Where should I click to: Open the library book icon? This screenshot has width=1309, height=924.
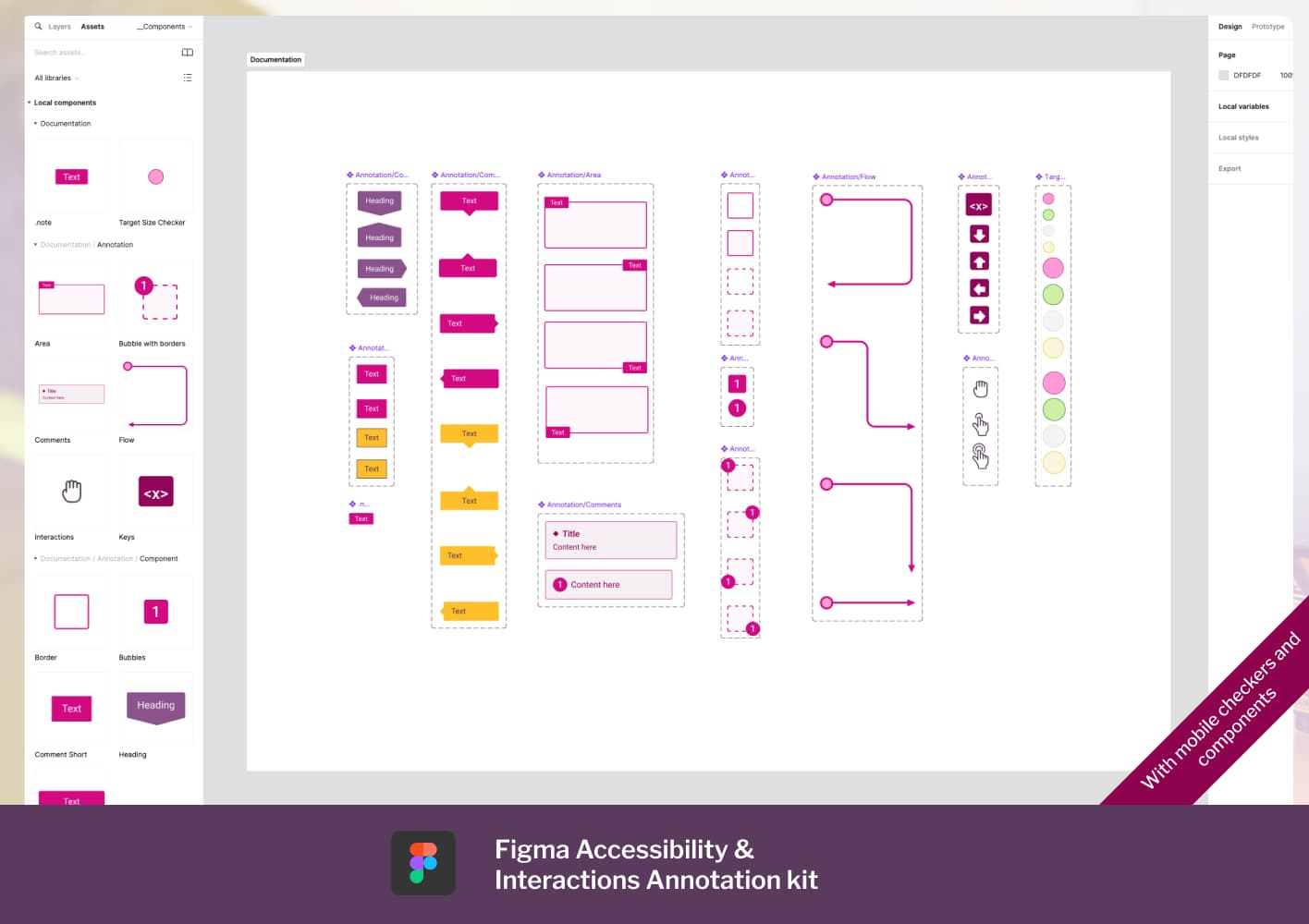pyautogui.click(x=188, y=53)
